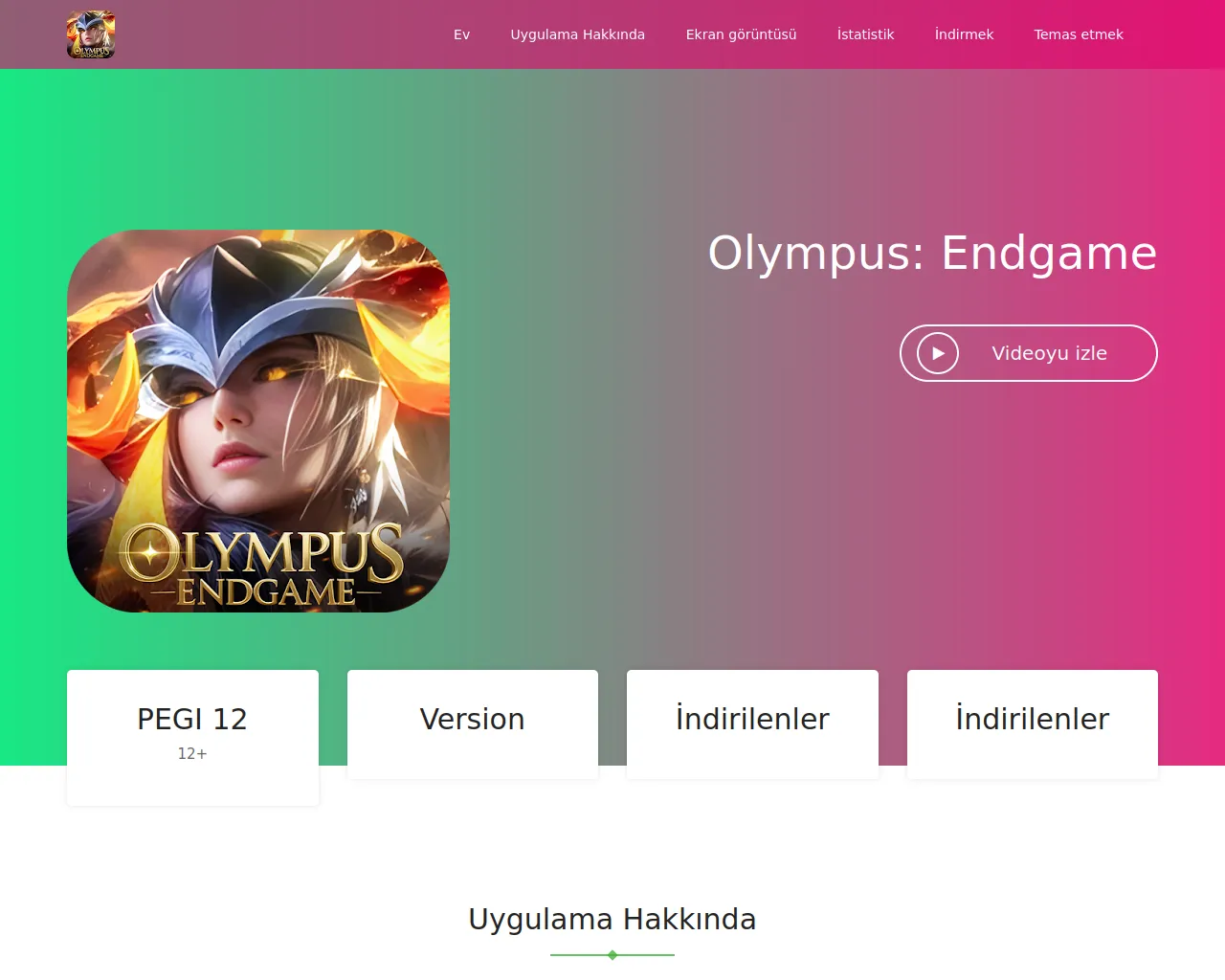
Task: Jump to the İndirmek section link
Action: pos(964,34)
